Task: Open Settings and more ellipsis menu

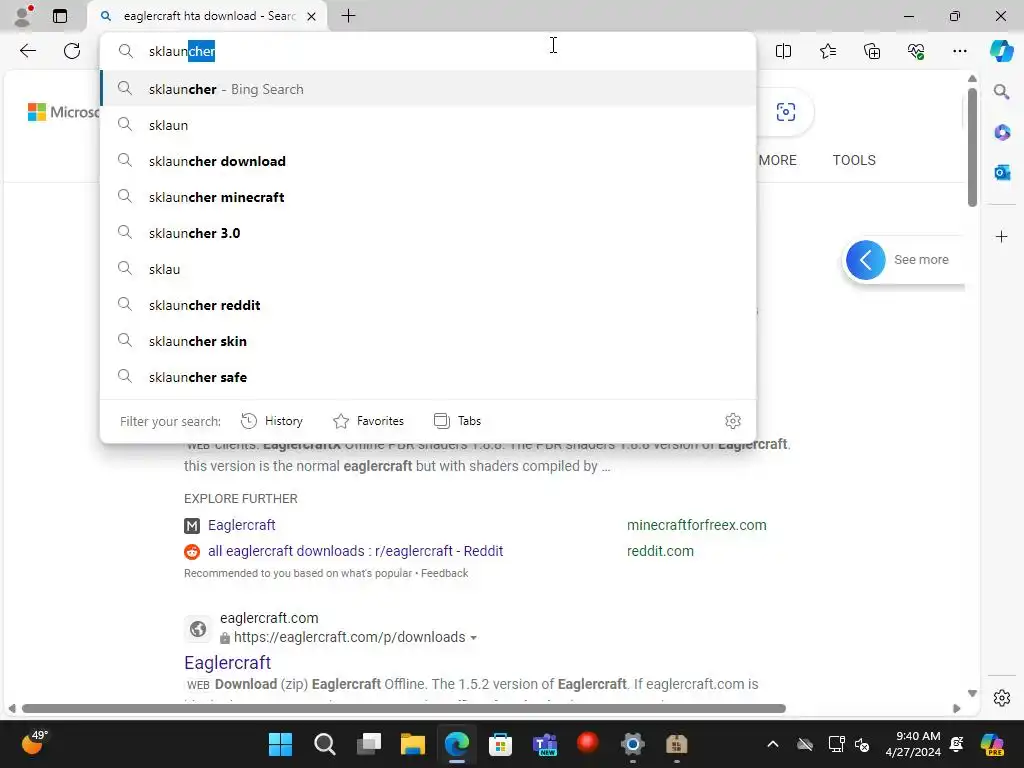Action: (x=959, y=51)
